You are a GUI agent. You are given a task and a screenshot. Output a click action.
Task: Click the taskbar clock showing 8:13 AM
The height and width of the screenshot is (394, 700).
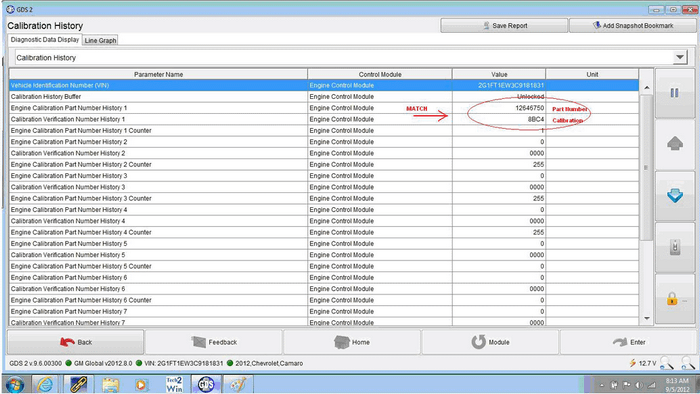click(x=677, y=385)
